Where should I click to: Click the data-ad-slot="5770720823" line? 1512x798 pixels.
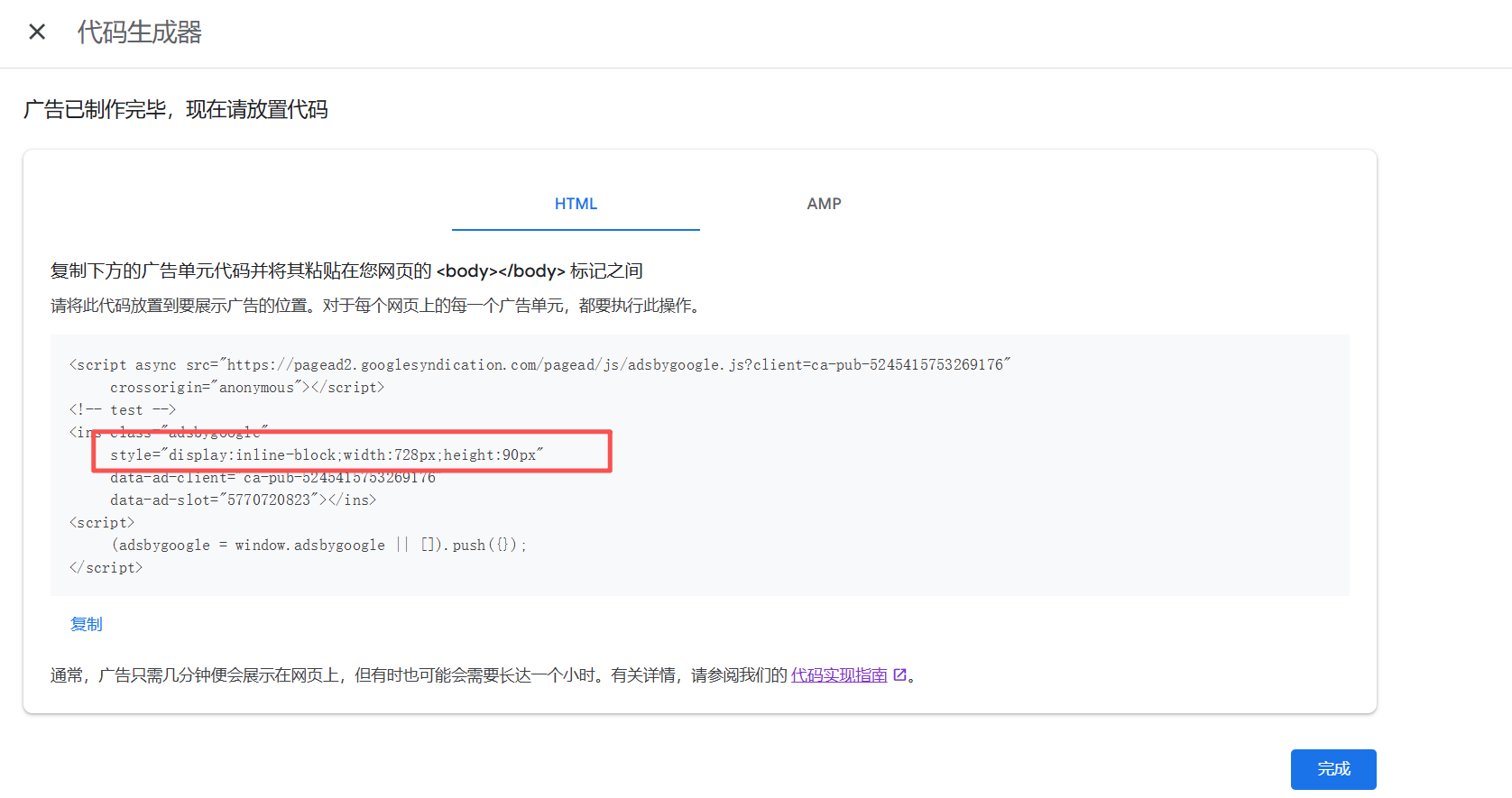[243, 500]
